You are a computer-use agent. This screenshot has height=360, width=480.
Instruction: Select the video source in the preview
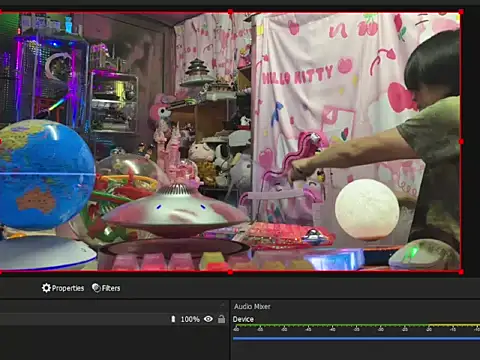[230, 142]
